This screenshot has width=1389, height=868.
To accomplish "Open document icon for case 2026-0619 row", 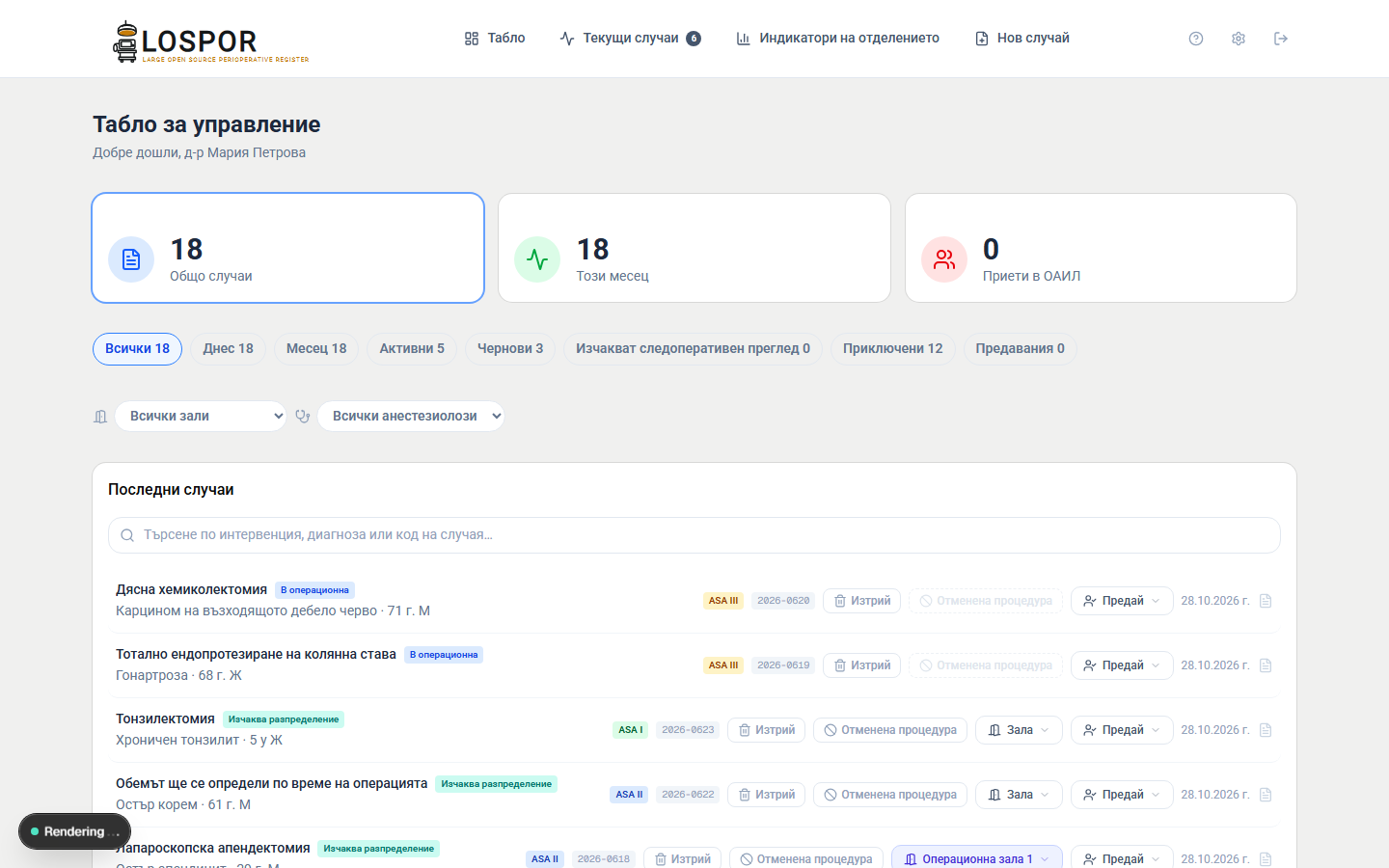I will (x=1266, y=665).
